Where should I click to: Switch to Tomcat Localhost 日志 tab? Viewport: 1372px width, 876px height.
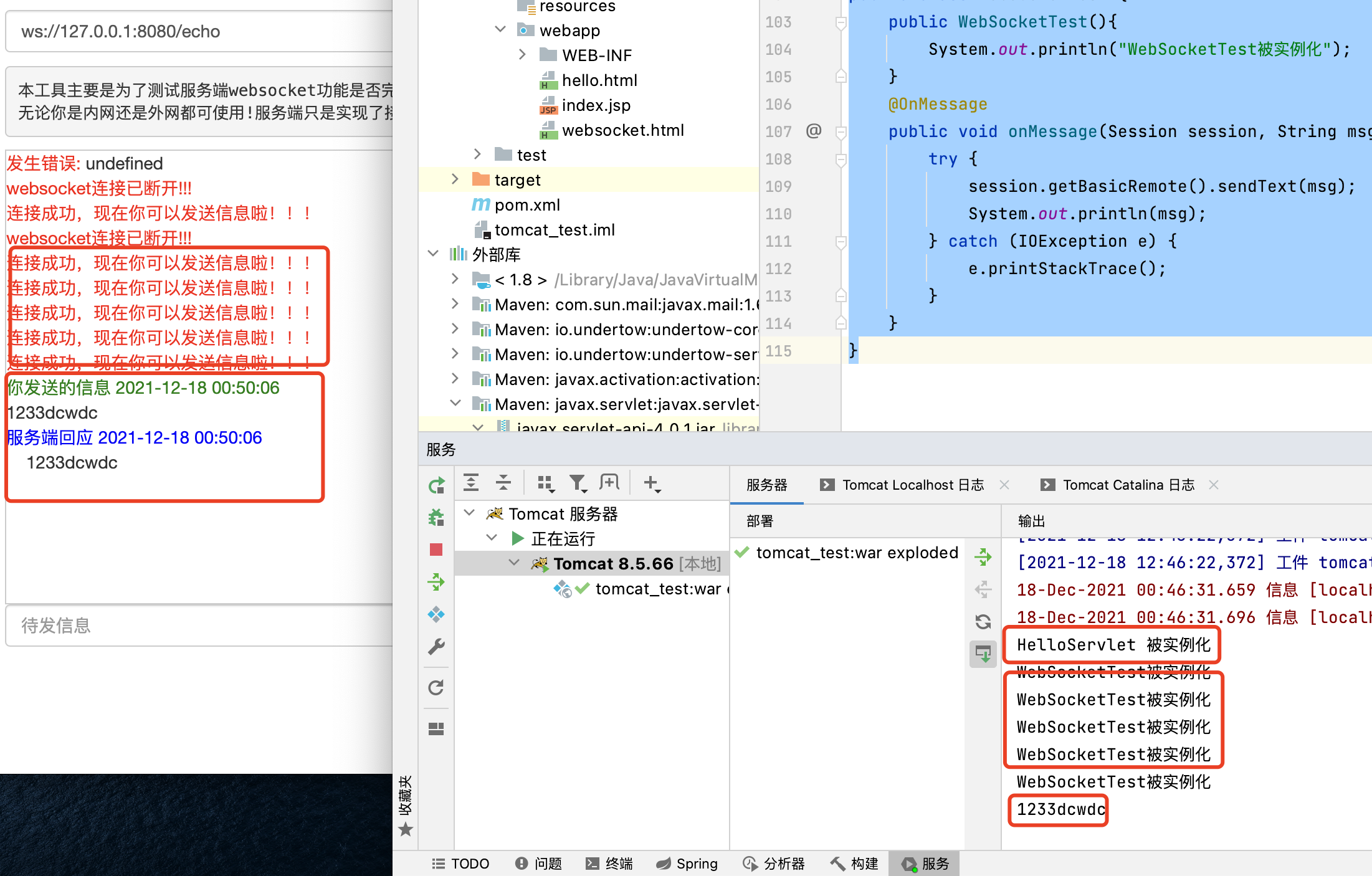point(912,485)
